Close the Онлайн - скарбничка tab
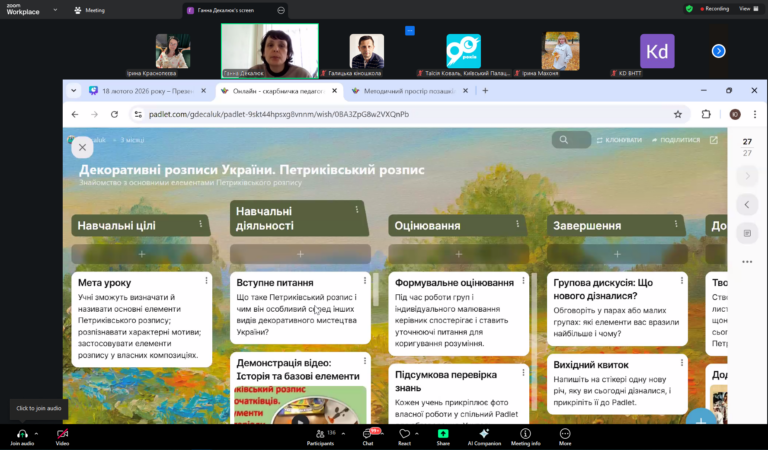The width and height of the screenshot is (768, 450). pos(335,91)
